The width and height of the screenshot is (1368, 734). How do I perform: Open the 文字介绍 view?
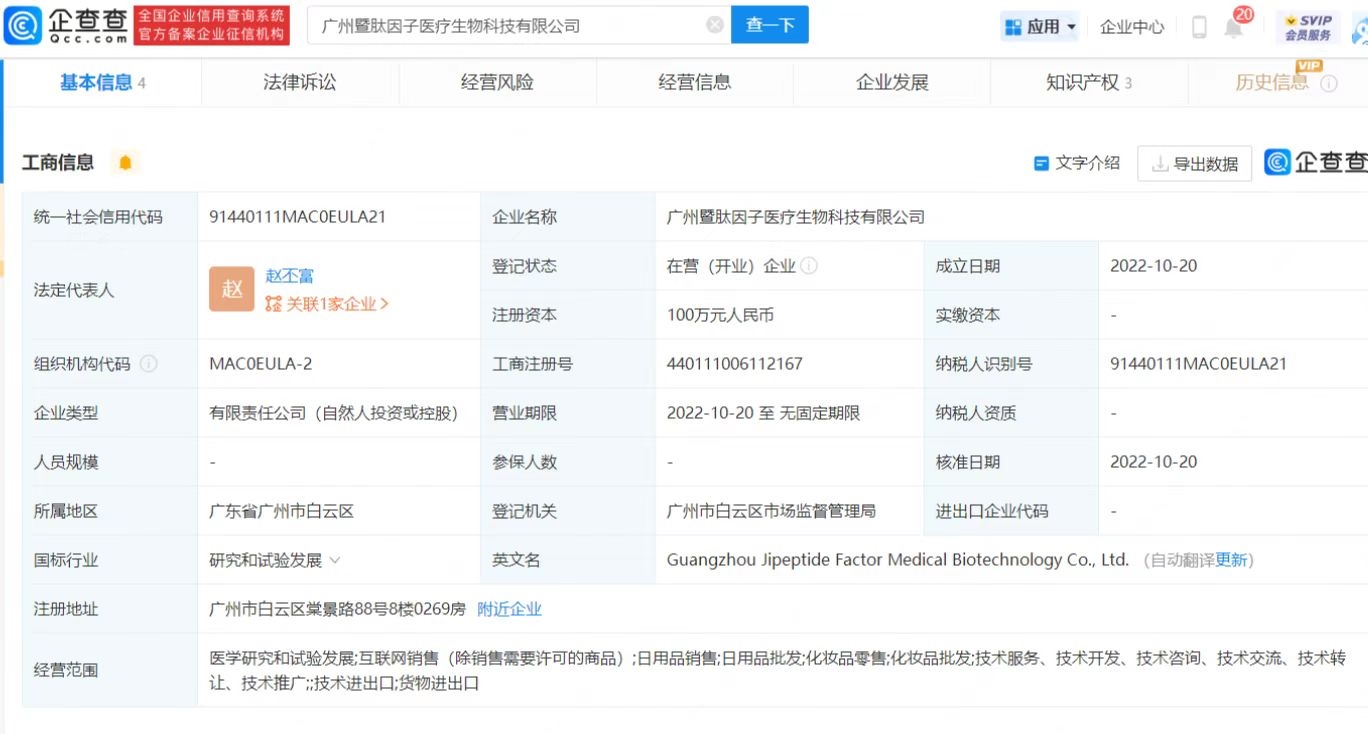coord(1077,163)
